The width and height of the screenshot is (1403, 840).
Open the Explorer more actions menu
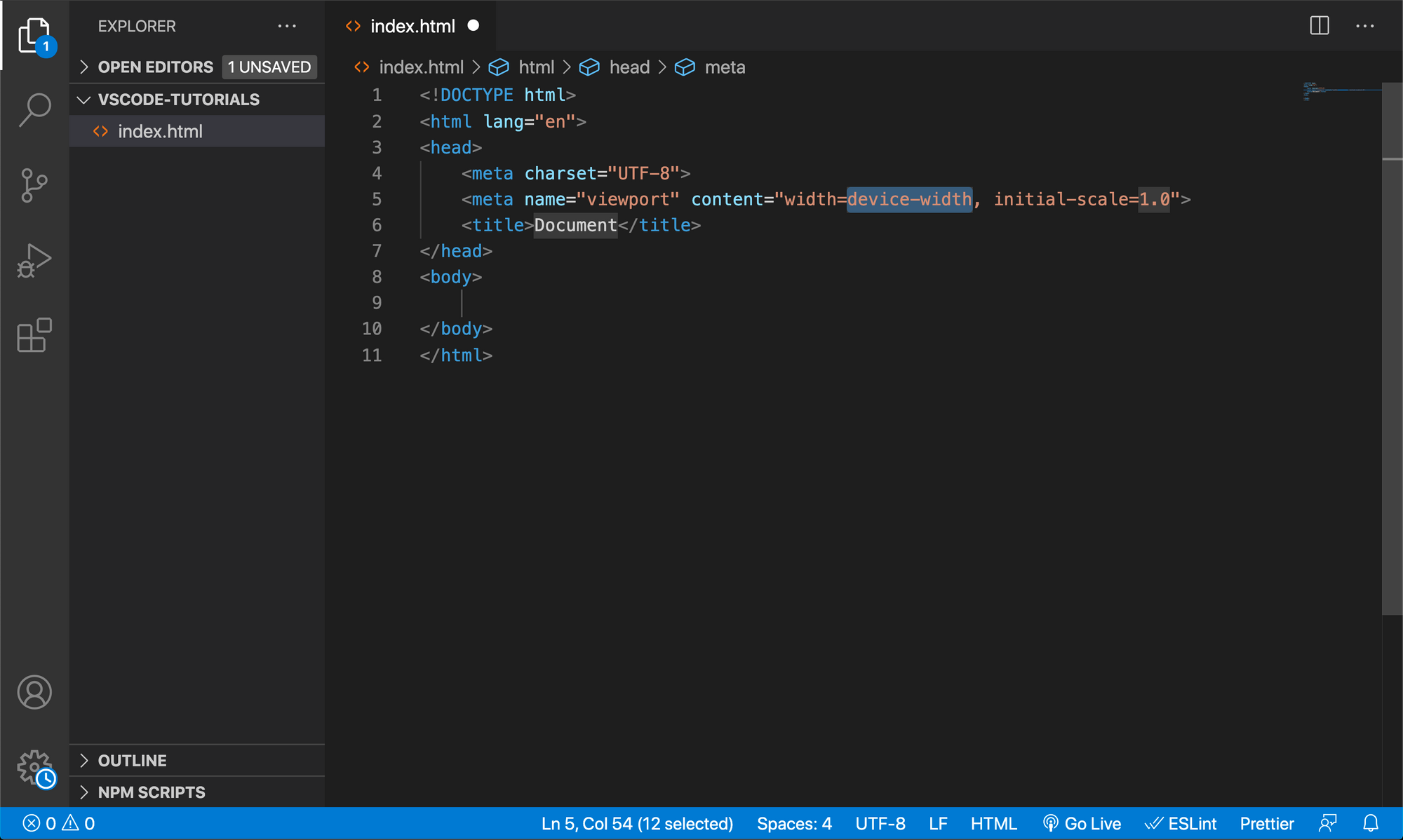tap(287, 26)
